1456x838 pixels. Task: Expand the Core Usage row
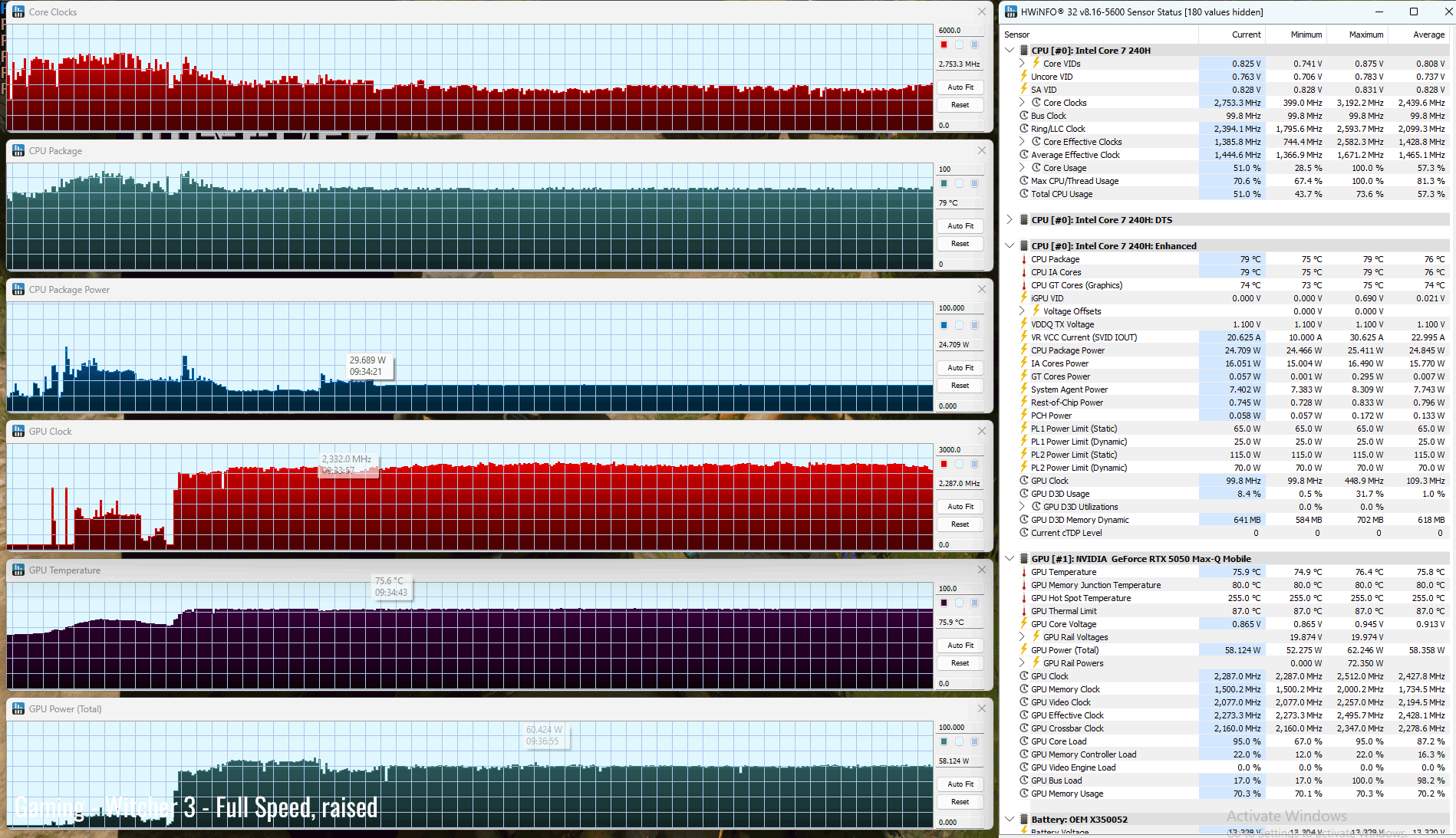(1022, 168)
